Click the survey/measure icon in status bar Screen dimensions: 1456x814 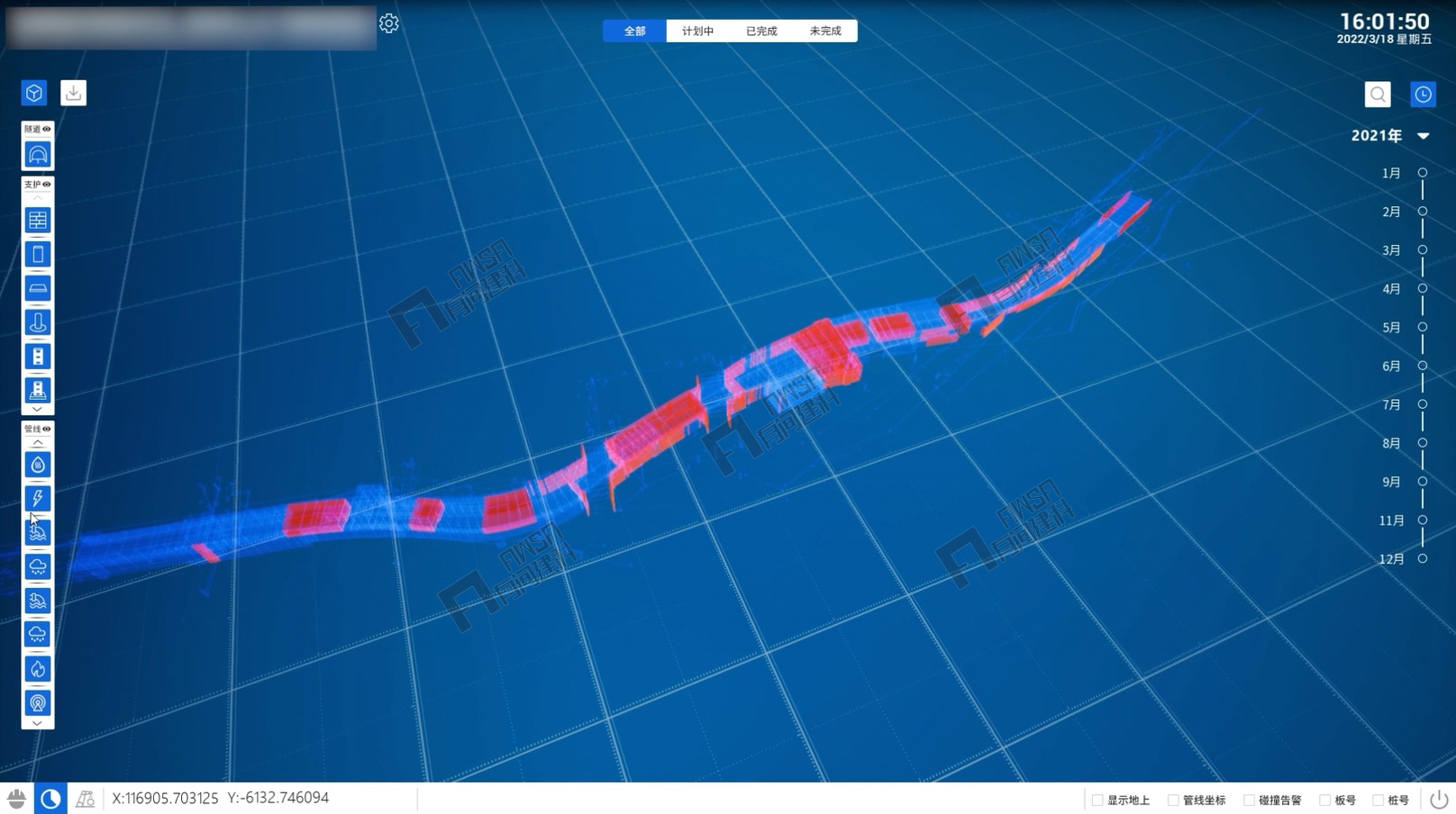point(85,799)
